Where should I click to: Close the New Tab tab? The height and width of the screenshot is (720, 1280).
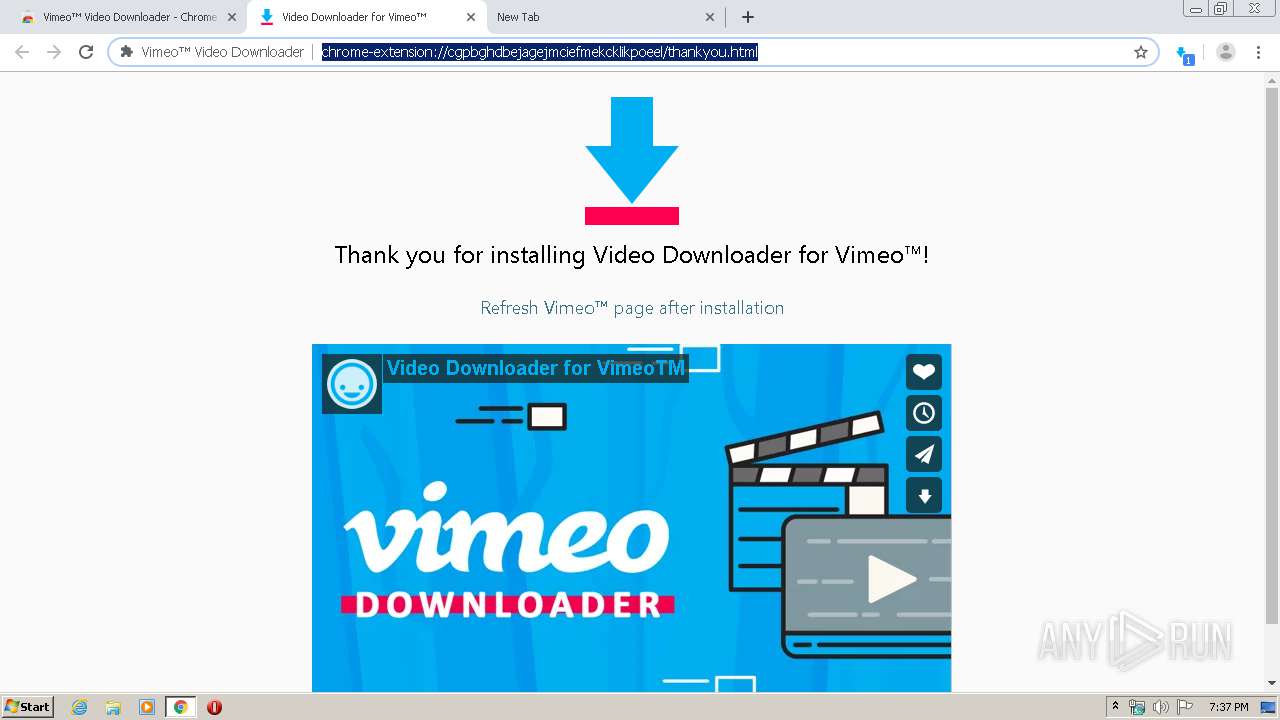pos(710,17)
